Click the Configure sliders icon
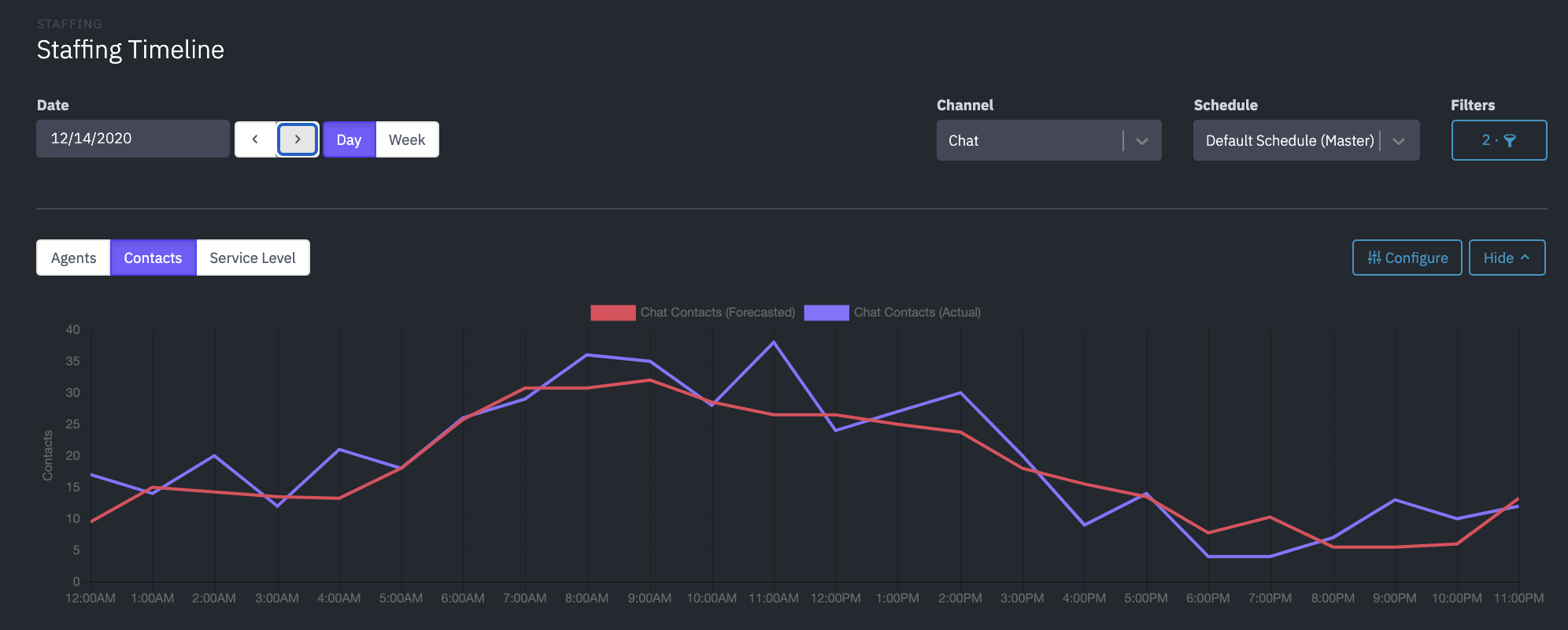 point(1374,258)
